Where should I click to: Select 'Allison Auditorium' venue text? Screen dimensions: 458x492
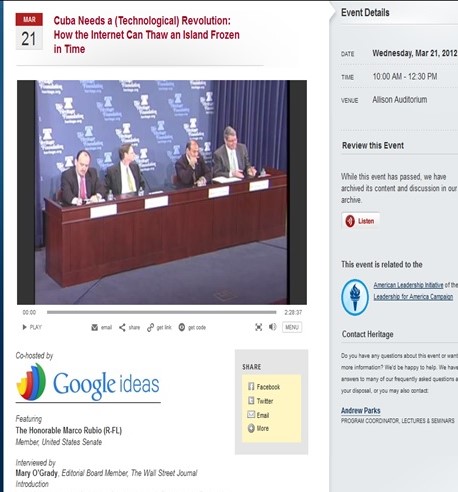[400, 100]
